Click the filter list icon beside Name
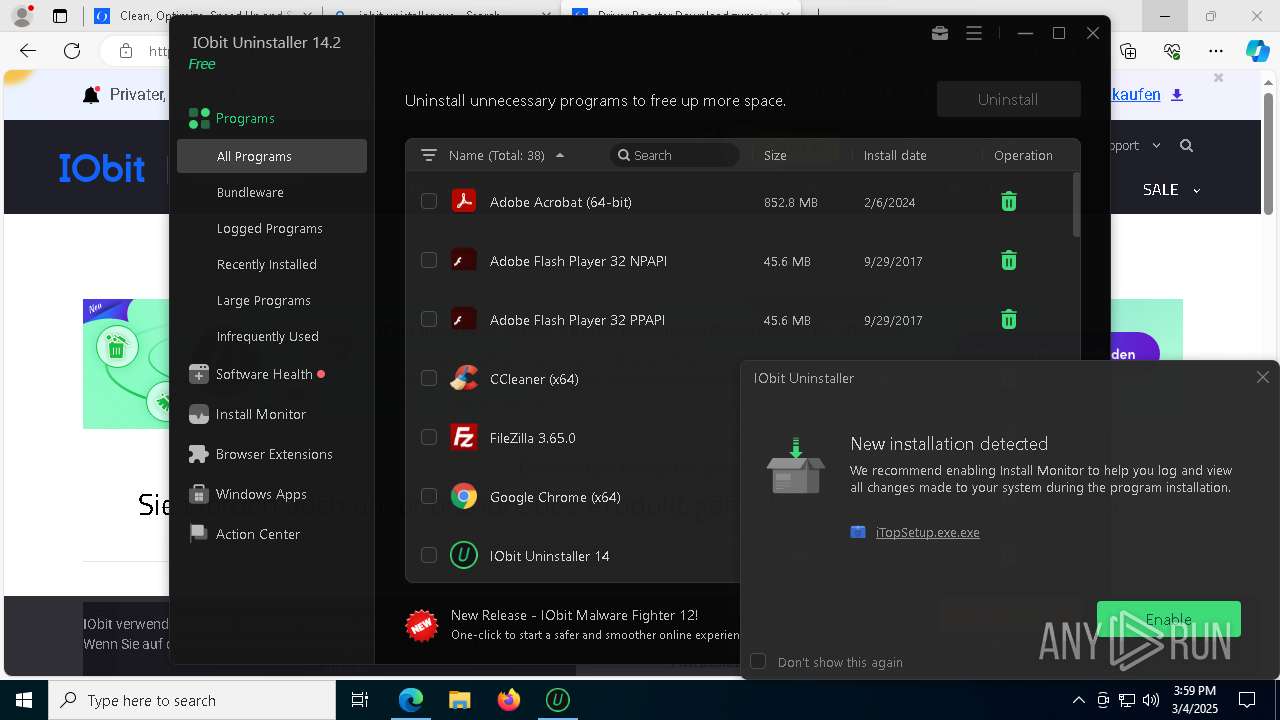The height and width of the screenshot is (720, 1280). (x=429, y=155)
